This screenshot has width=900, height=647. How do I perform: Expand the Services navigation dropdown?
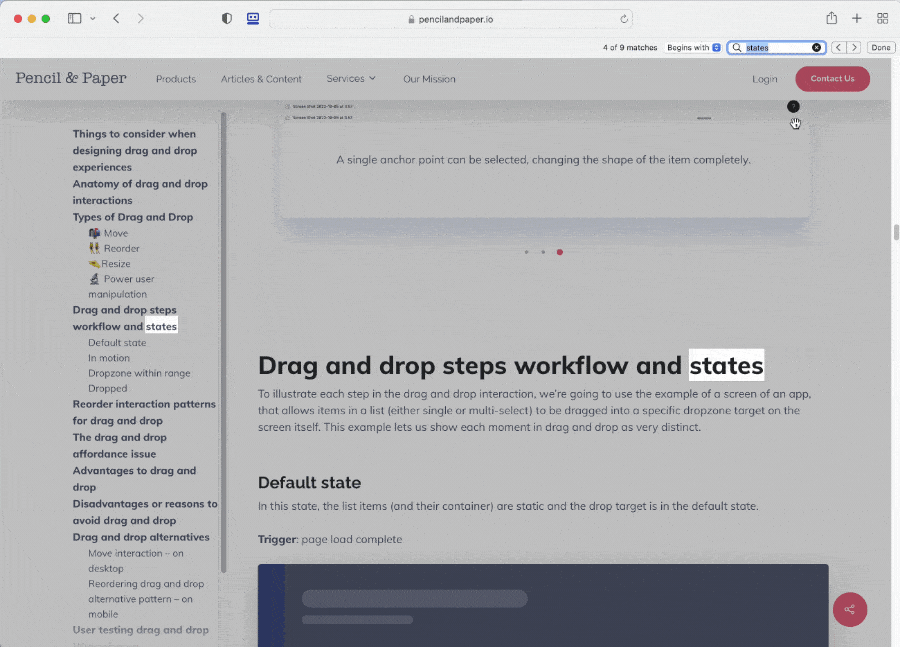(351, 79)
